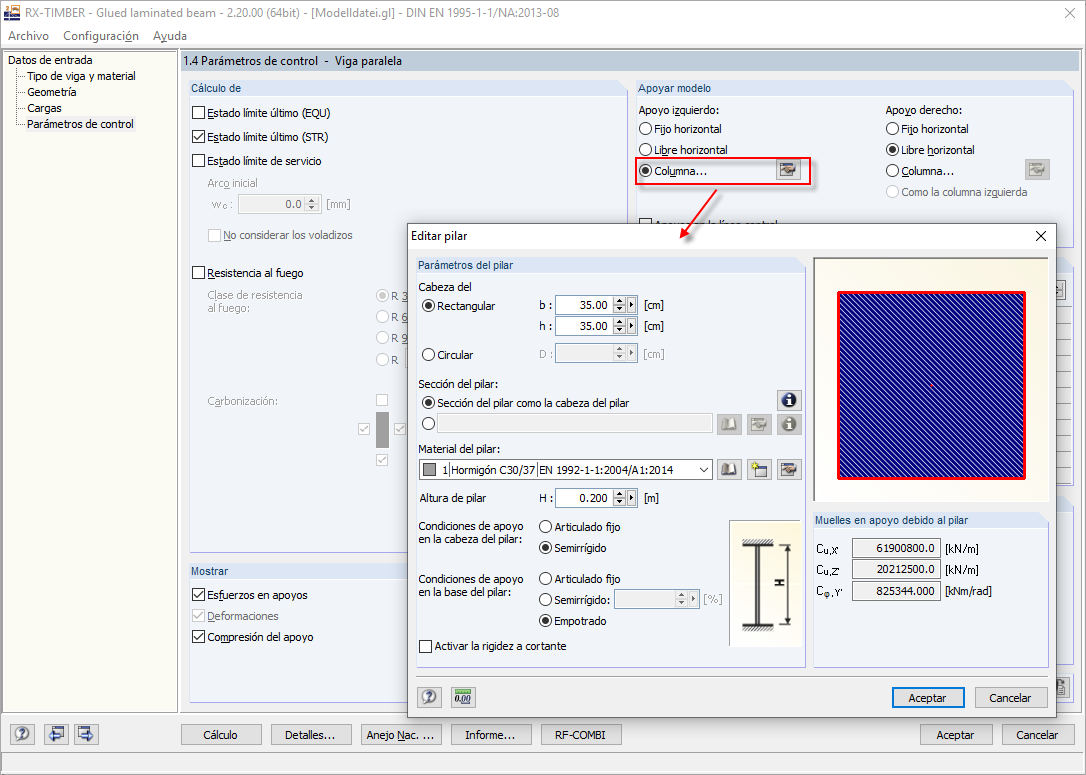Click Aceptar in main window
Image resolution: width=1086 pixels, height=775 pixels.
click(956, 735)
